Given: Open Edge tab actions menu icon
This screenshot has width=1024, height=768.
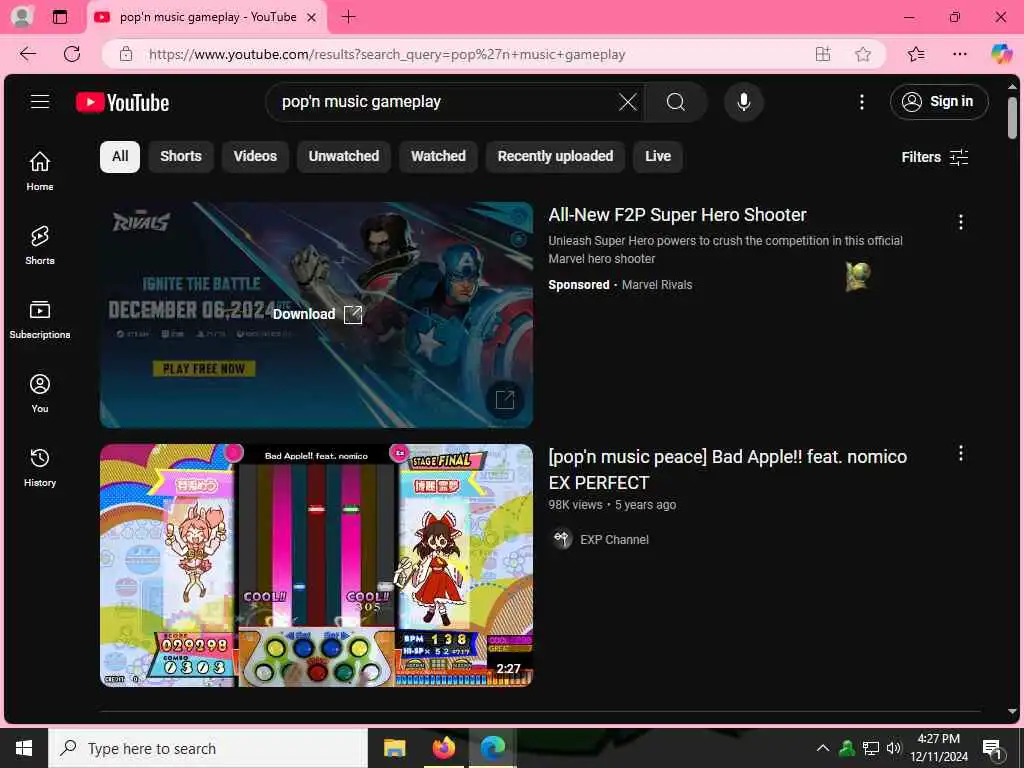Looking at the screenshot, I should tap(59, 17).
